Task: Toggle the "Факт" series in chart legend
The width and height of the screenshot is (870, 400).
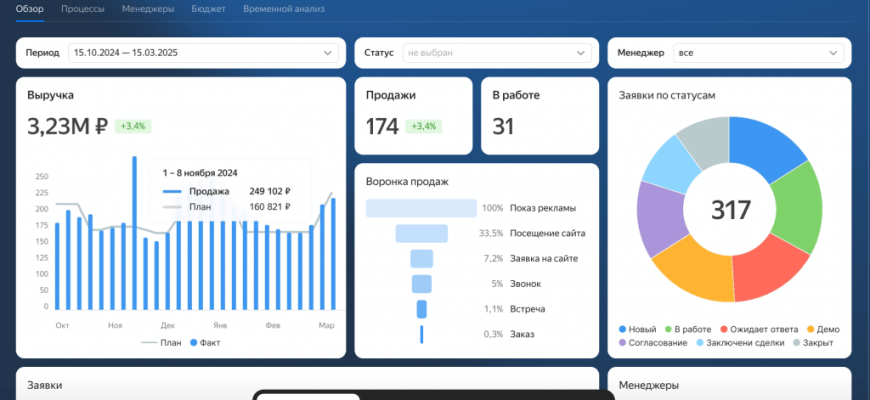Action: coord(206,341)
